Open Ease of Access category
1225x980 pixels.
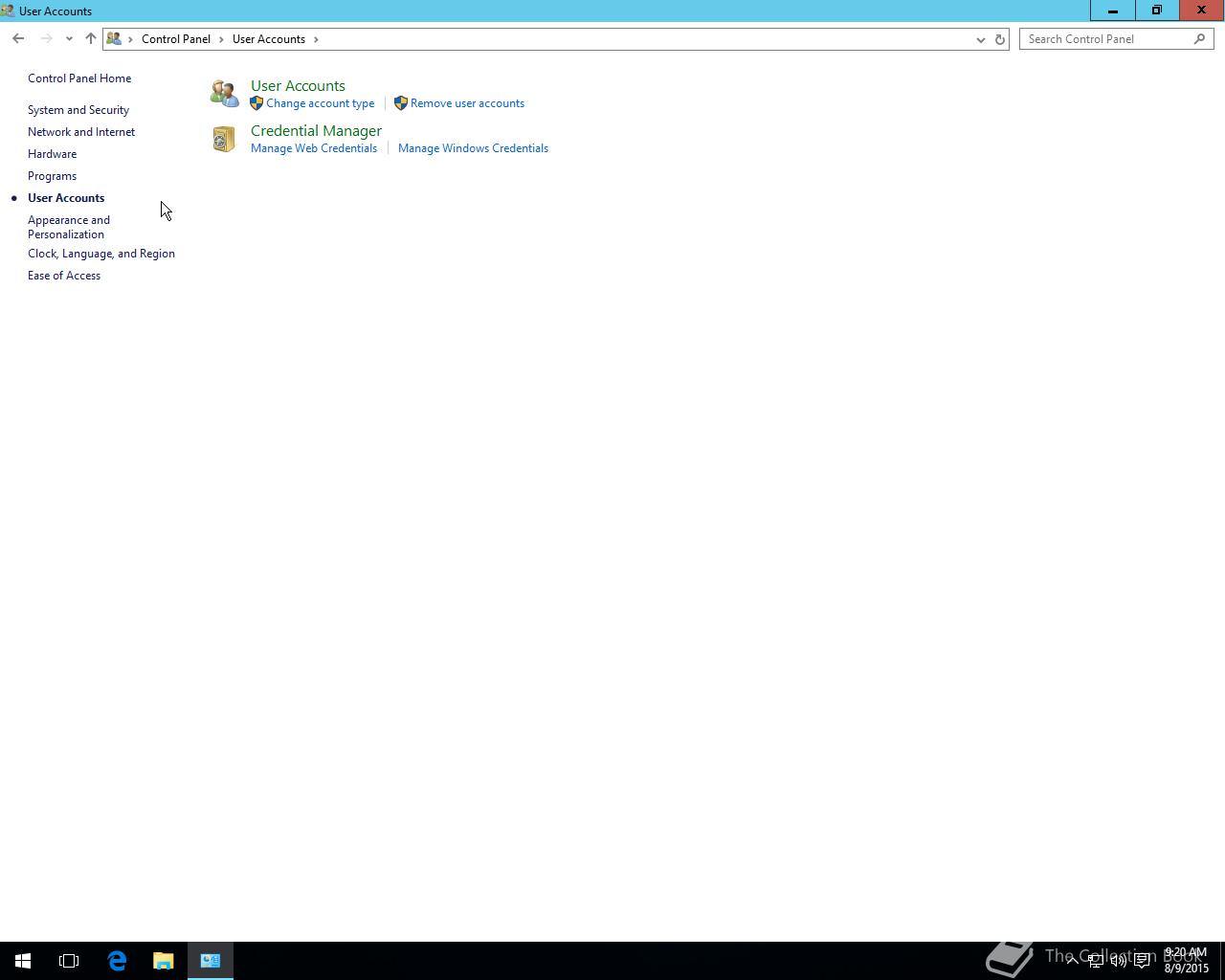(x=64, y=276)
